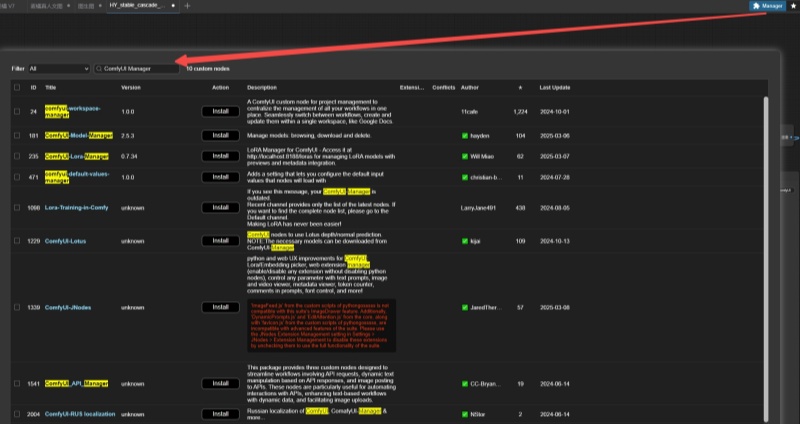The image size is (800, 424).
Task: Open the ComfyUI-Lotus title link
Action: point(65,241)
